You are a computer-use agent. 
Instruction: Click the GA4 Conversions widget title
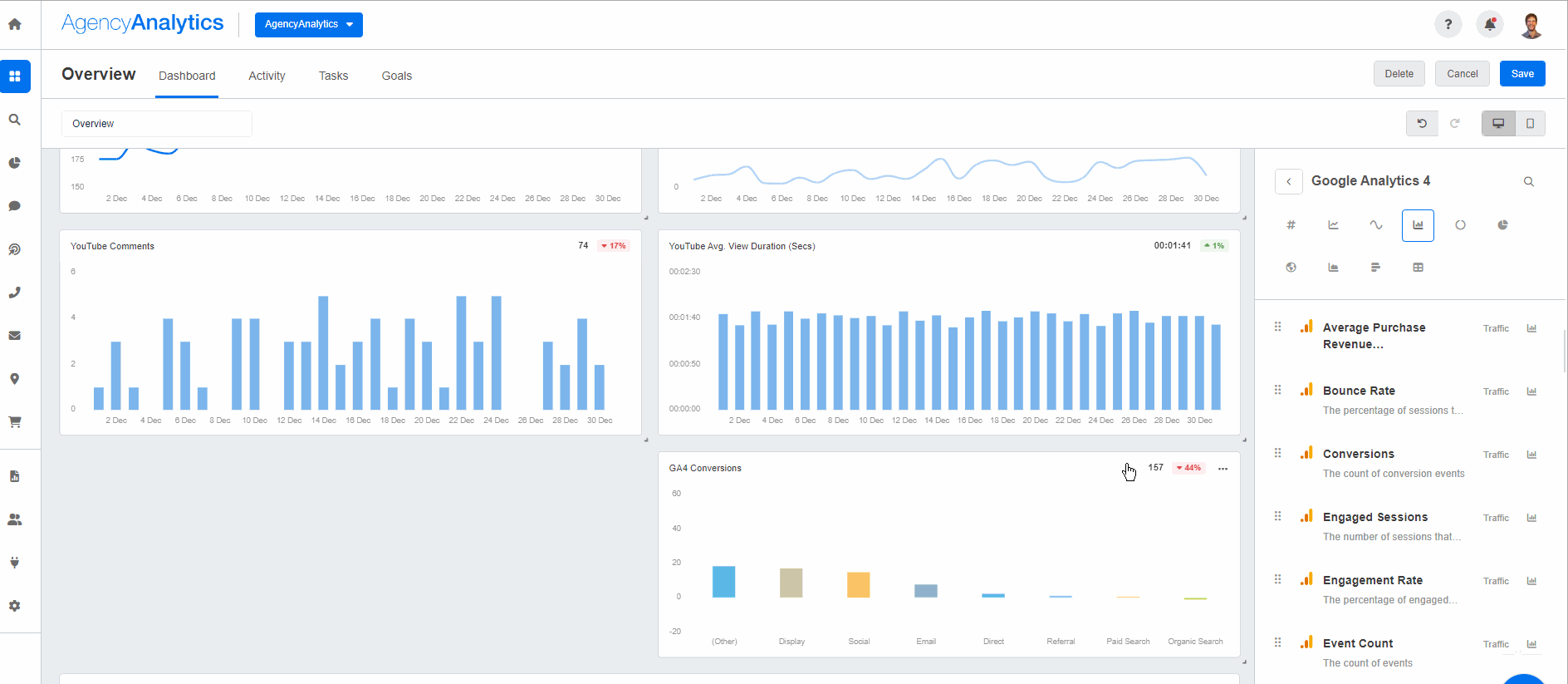705,469
